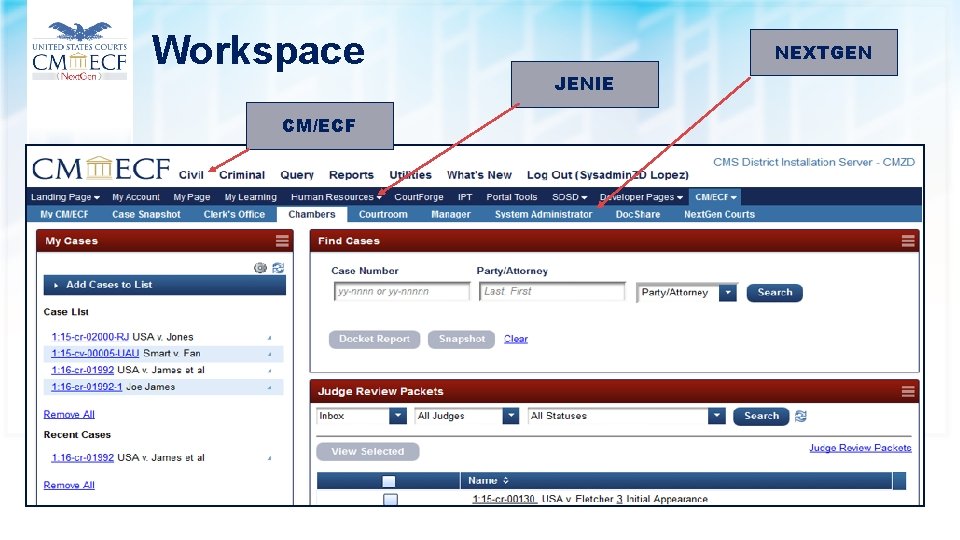Switch to the Case Snapshot tab
Viewport: 960px width, 540px height.
coord(146,214)
